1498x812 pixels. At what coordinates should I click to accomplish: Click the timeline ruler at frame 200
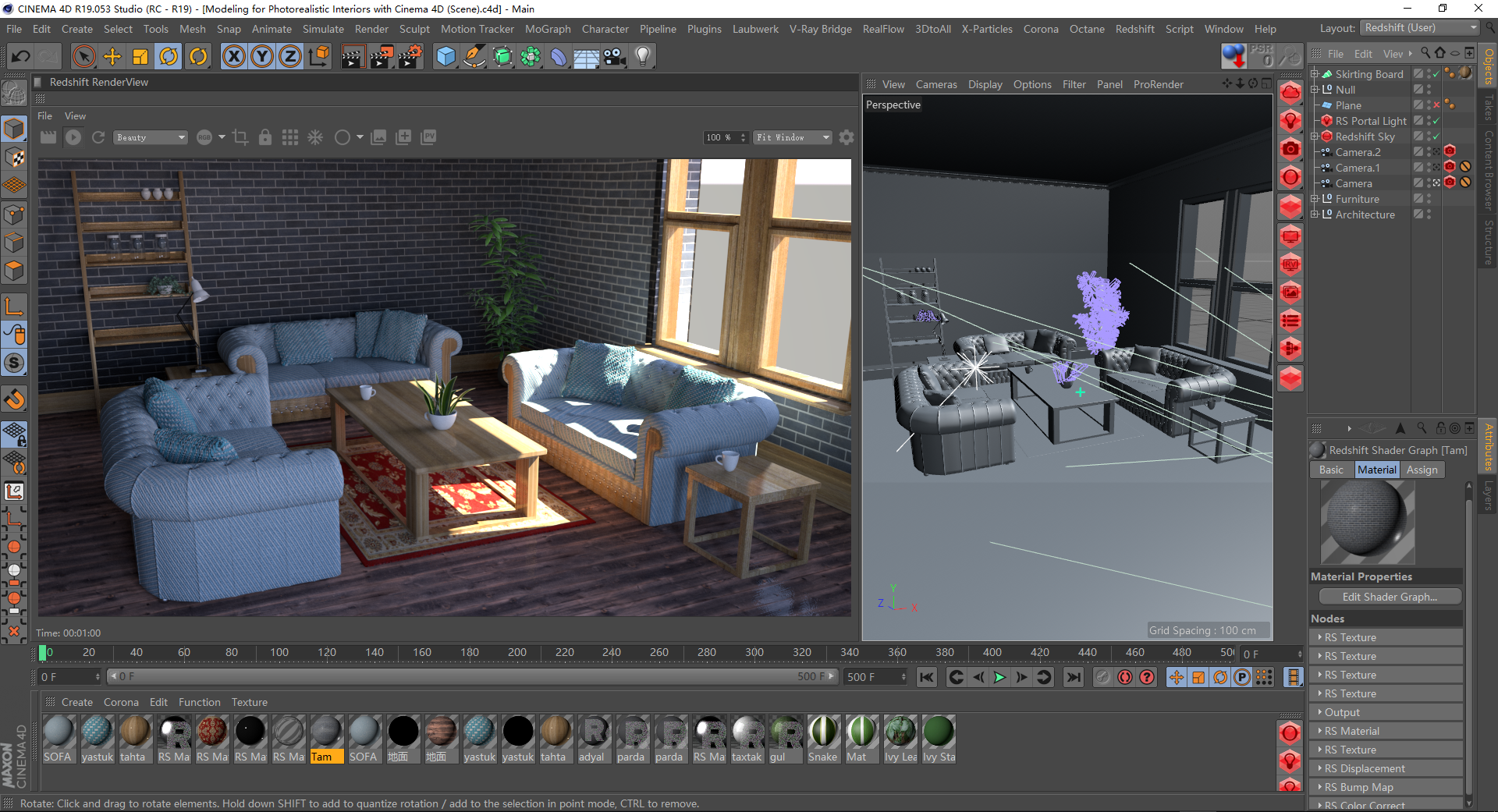(516, 653)
